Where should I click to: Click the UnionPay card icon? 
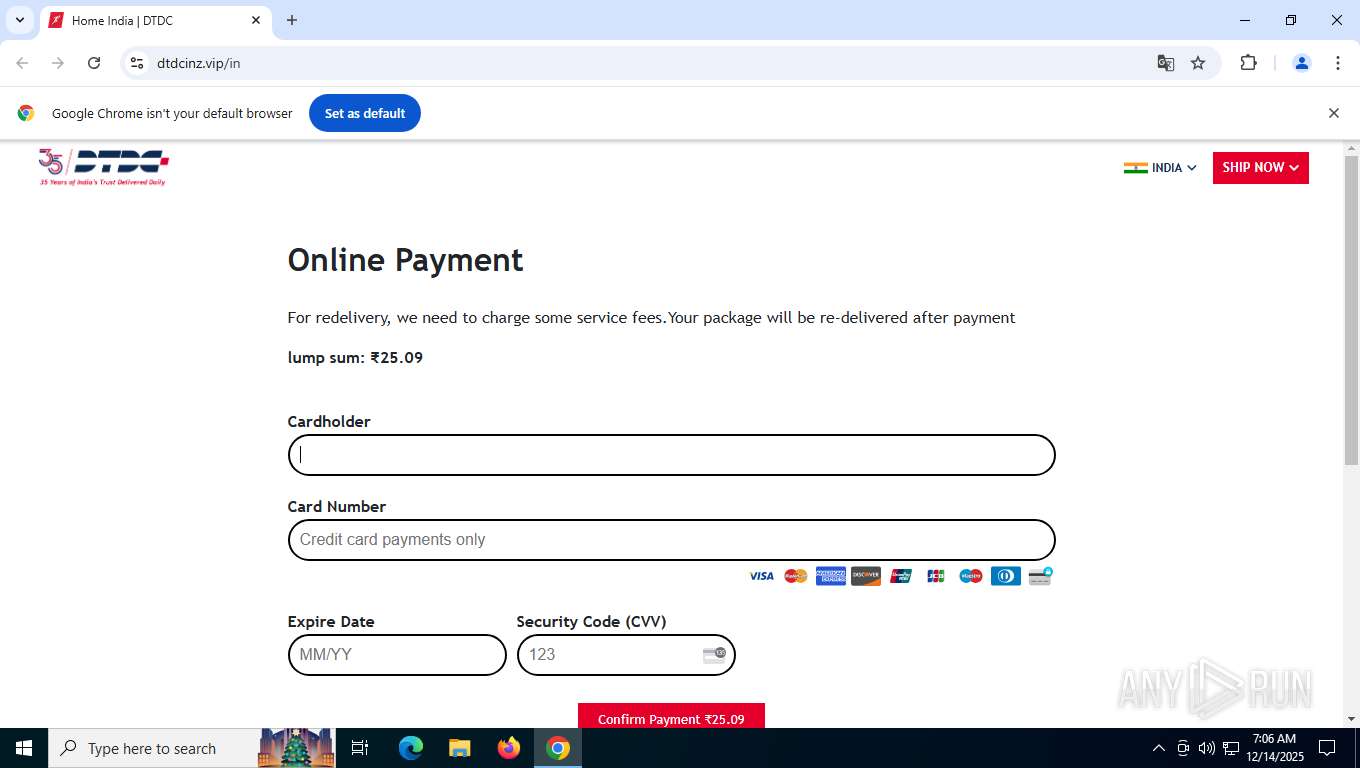click(x=901, y=576)
